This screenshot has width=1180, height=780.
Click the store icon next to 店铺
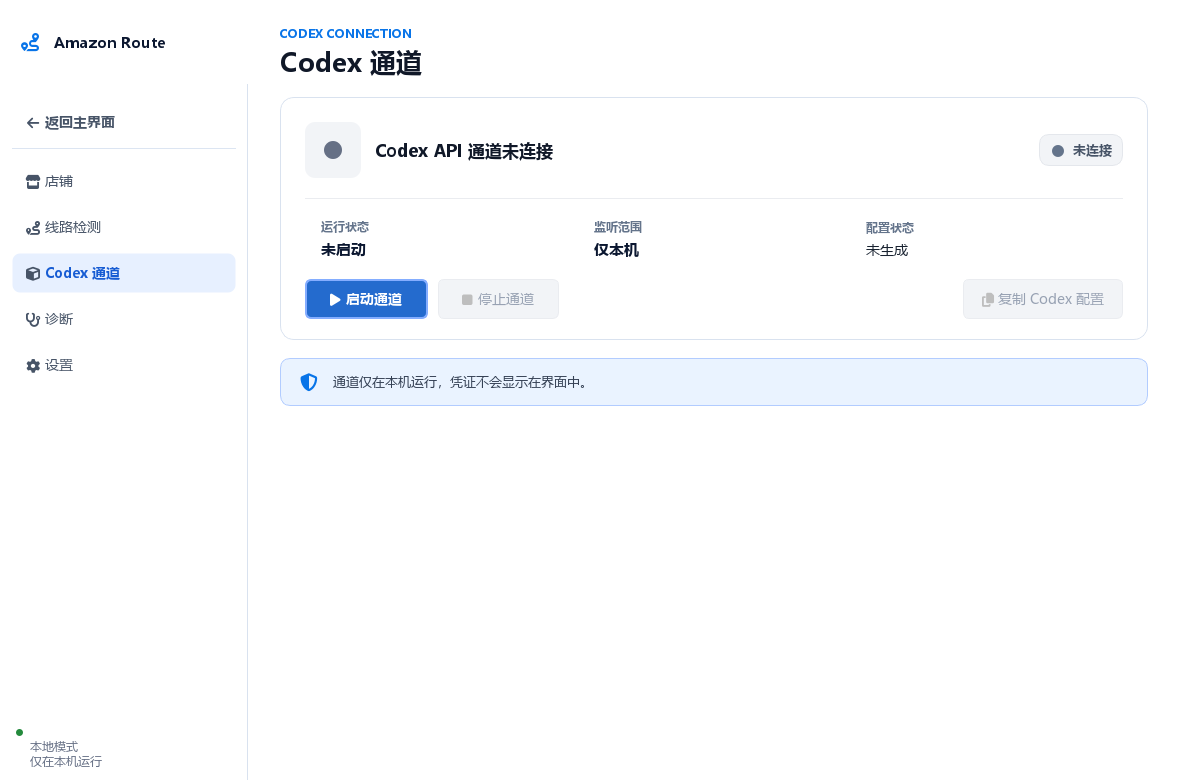point(32,181)
